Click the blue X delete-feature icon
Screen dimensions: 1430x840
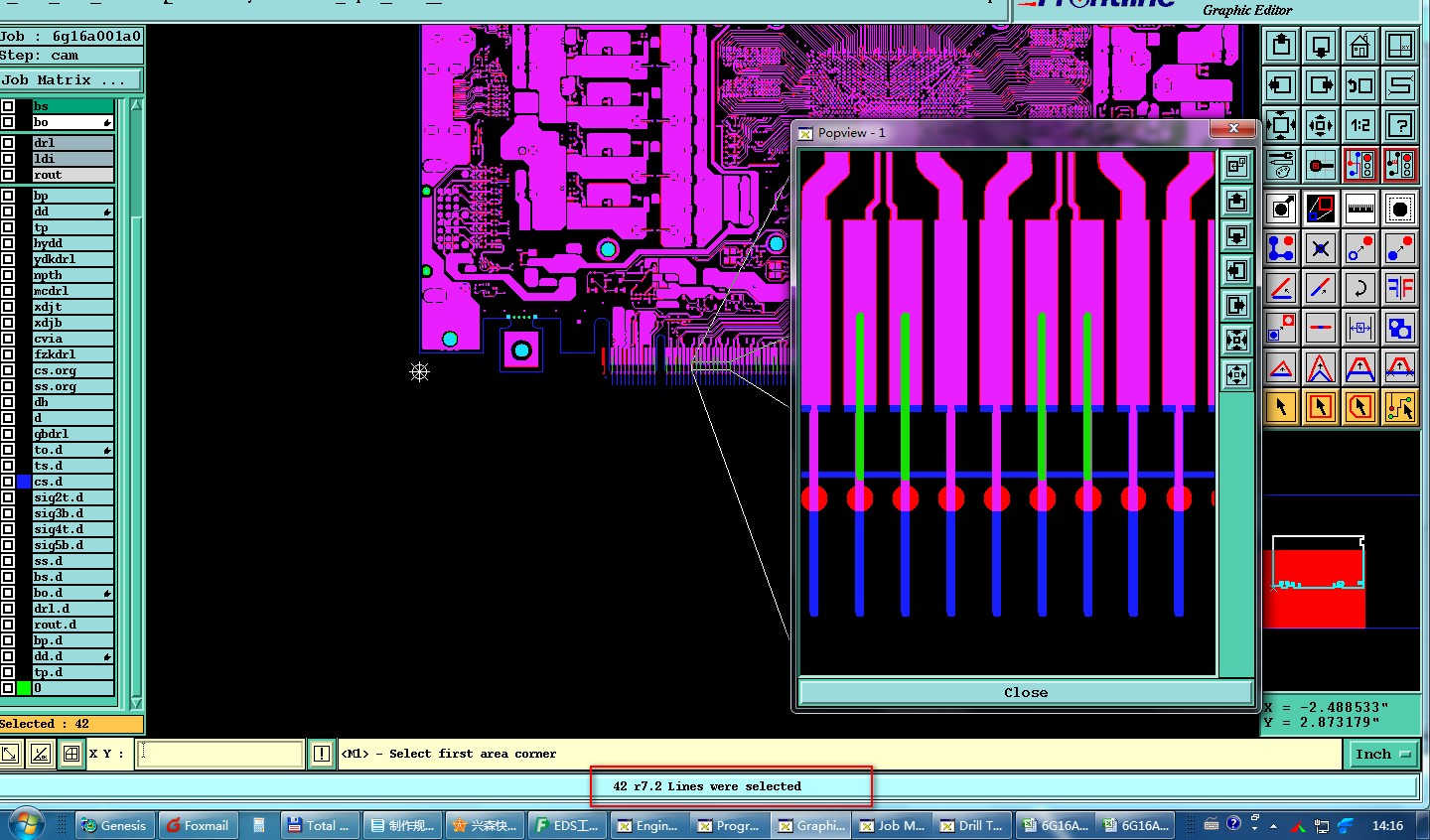point(1321,248)
